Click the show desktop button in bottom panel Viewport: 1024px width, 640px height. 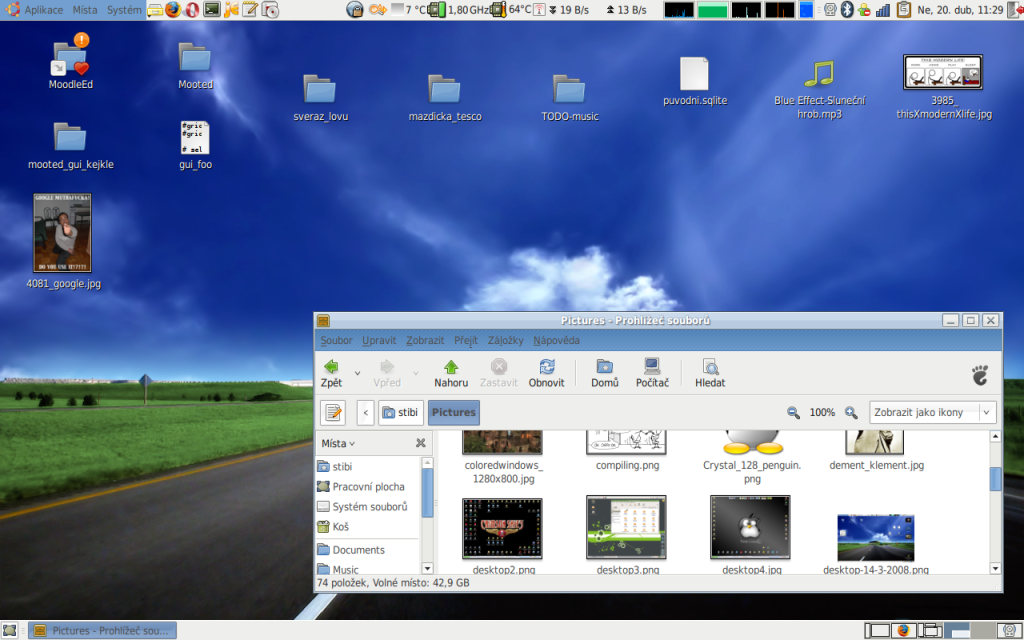point(9,630)
